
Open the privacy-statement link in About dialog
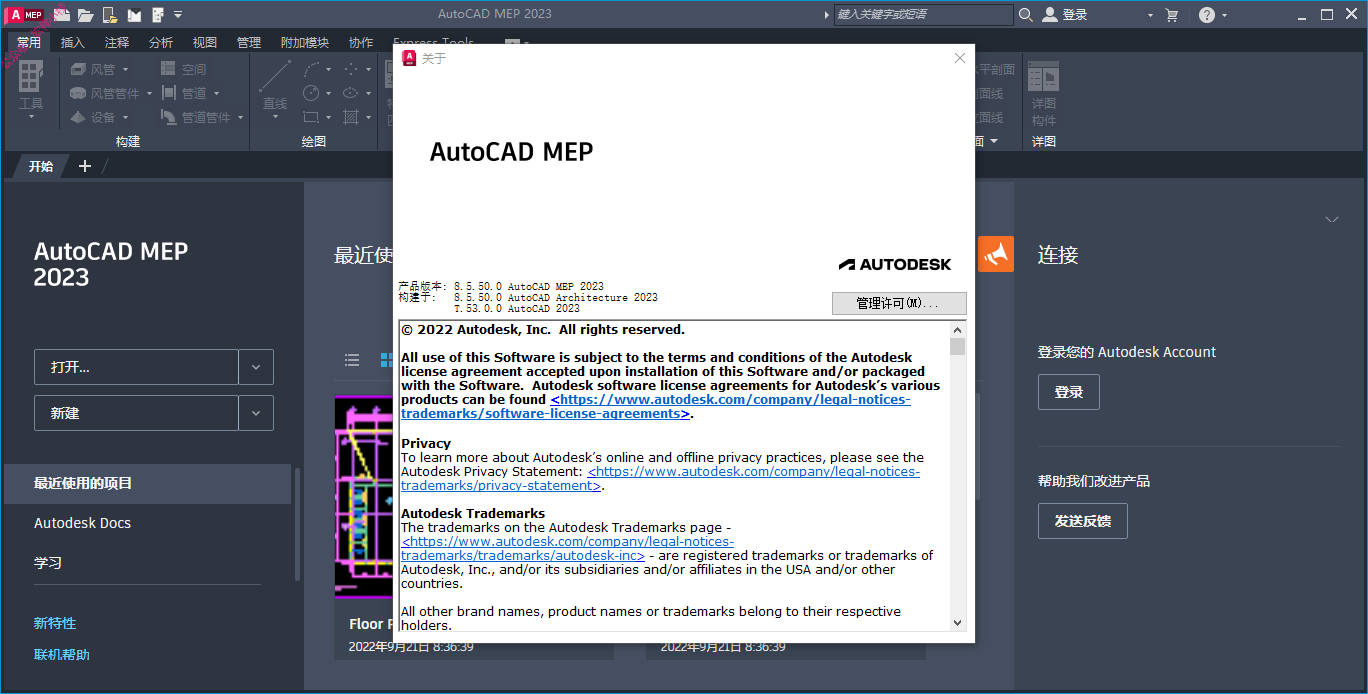[660, 478]
